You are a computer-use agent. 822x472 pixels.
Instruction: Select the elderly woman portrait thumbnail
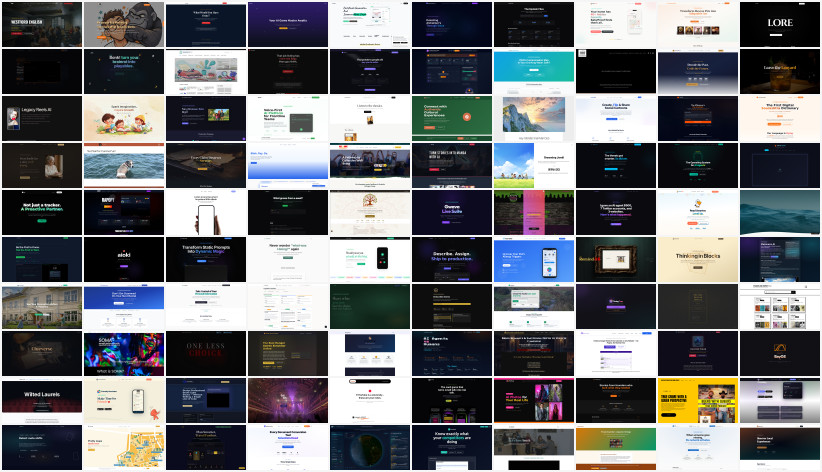[42, 165]
